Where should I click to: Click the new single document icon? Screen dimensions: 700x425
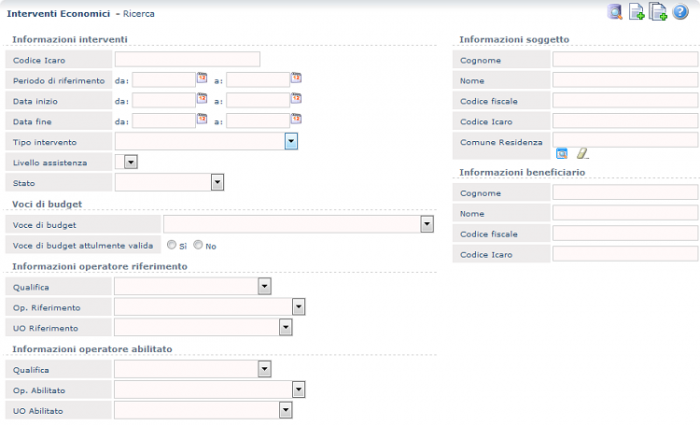tap(636, 12)
